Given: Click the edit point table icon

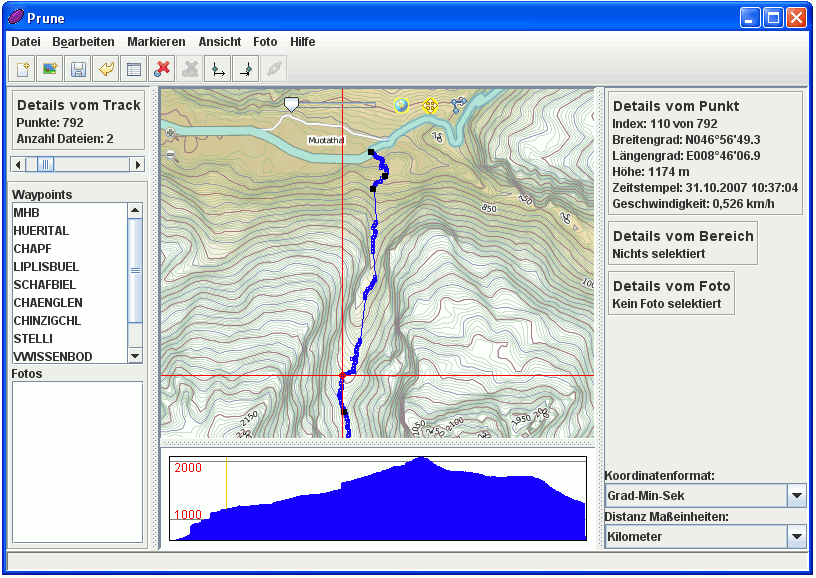Looking at the screenshot, I should pos(133,69).
